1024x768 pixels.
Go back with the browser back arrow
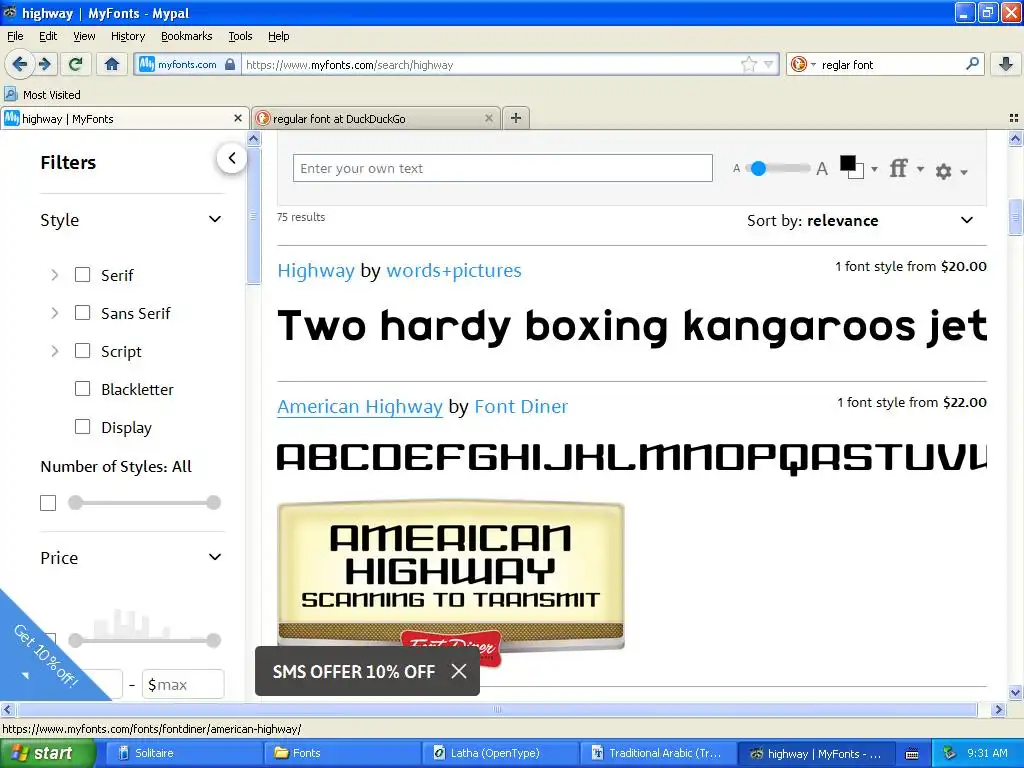click(20, 64)
